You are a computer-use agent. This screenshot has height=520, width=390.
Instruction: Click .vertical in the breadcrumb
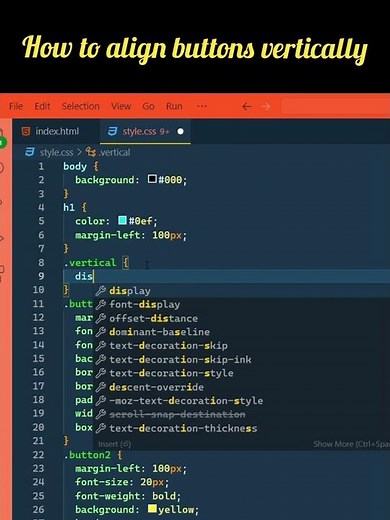[x=114, y=152]
